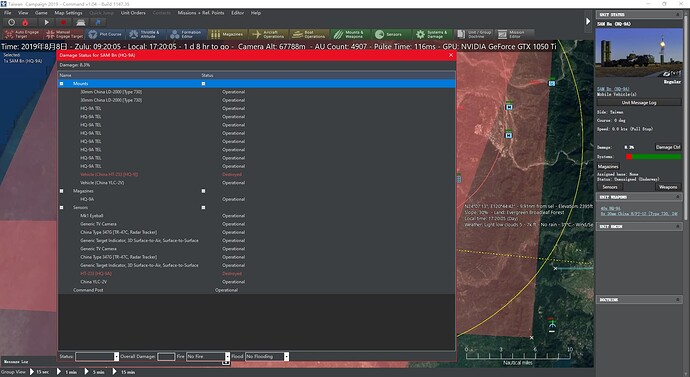Start the simulation with the play button

[x=46, y=22]
